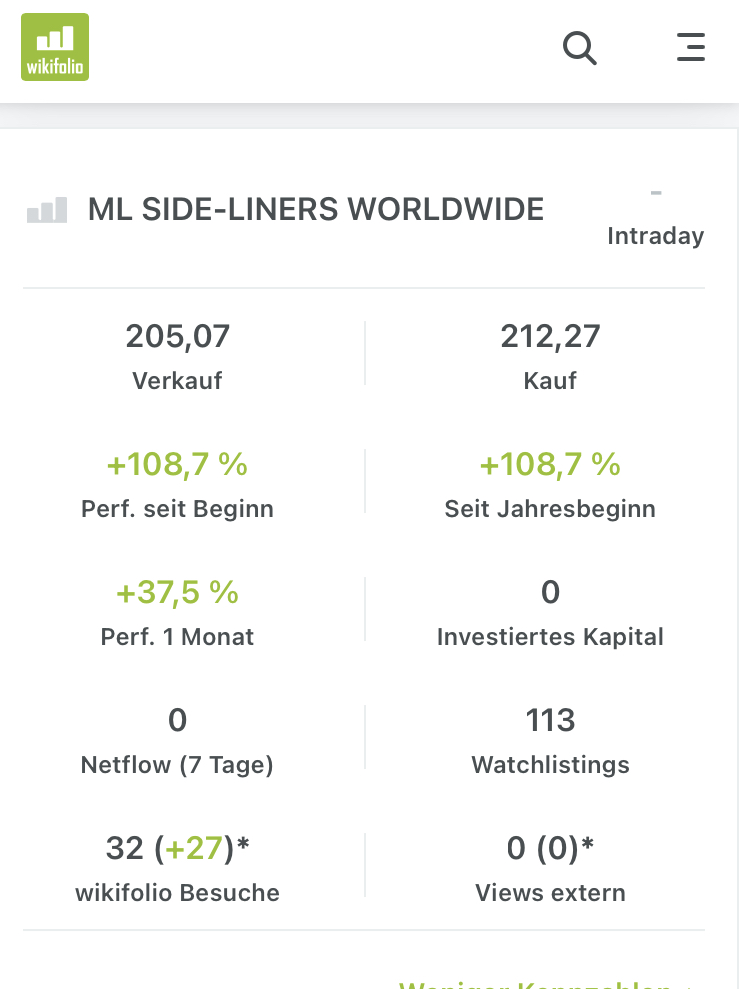Click the Investiertes Kapital label
This screenshot has width=739, height=989.
[x=550, y=637]
